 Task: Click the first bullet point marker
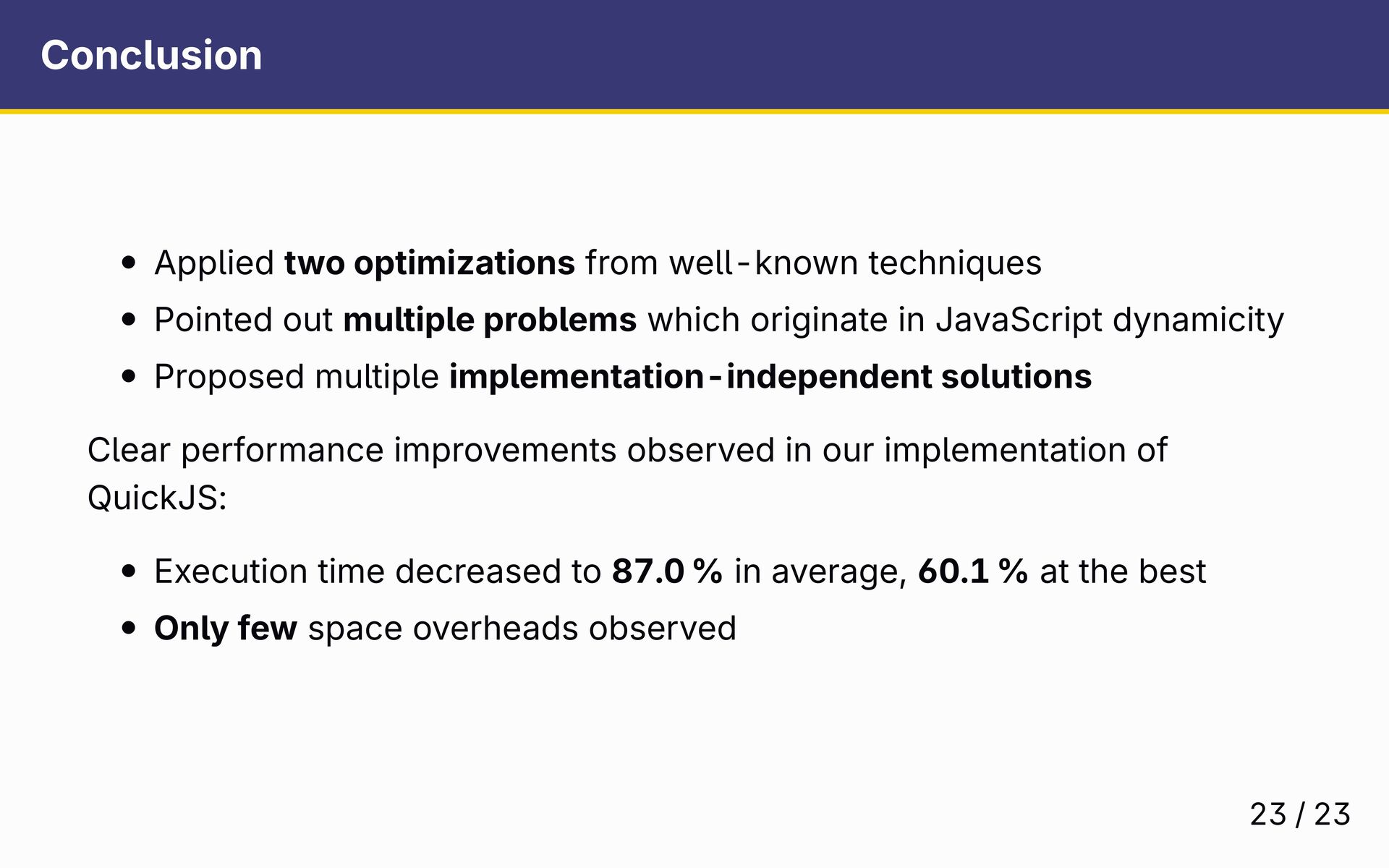point(129,263)
